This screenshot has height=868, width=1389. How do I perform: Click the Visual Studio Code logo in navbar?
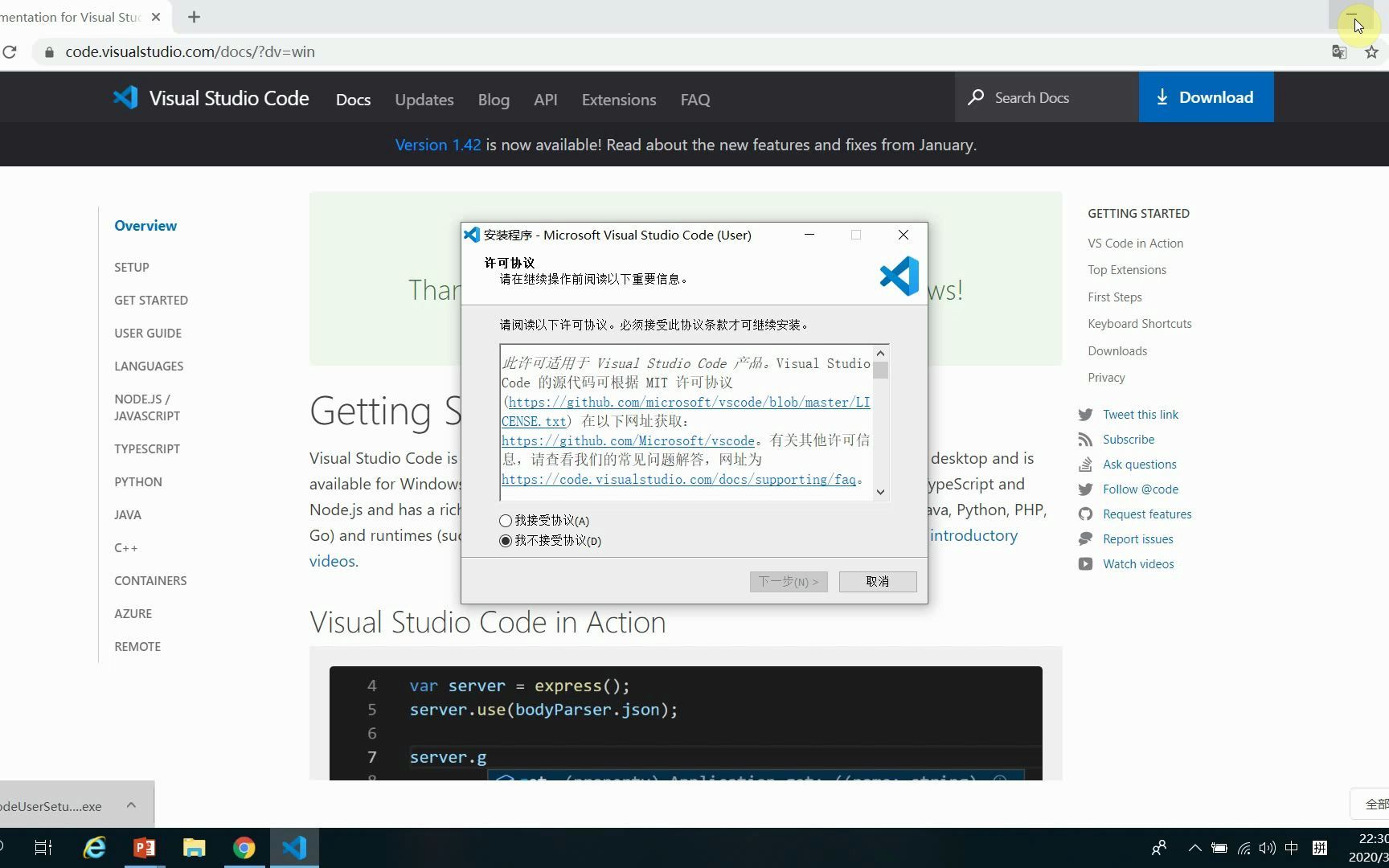coord(126,96)
